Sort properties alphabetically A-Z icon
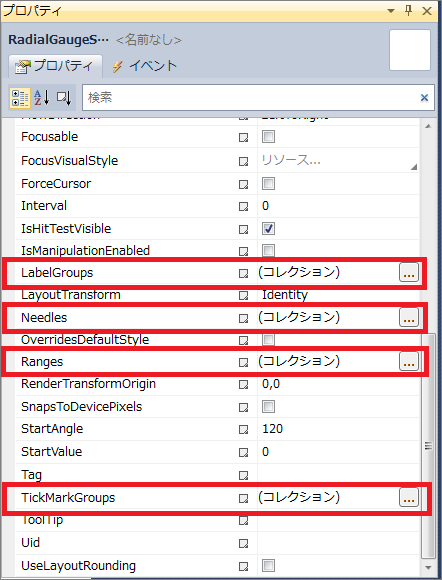Screen dimensions: 442x580 click(x=41, y=98)
